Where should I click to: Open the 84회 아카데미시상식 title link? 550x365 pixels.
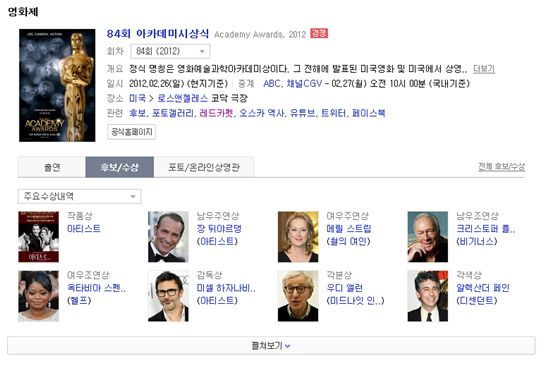157,34
